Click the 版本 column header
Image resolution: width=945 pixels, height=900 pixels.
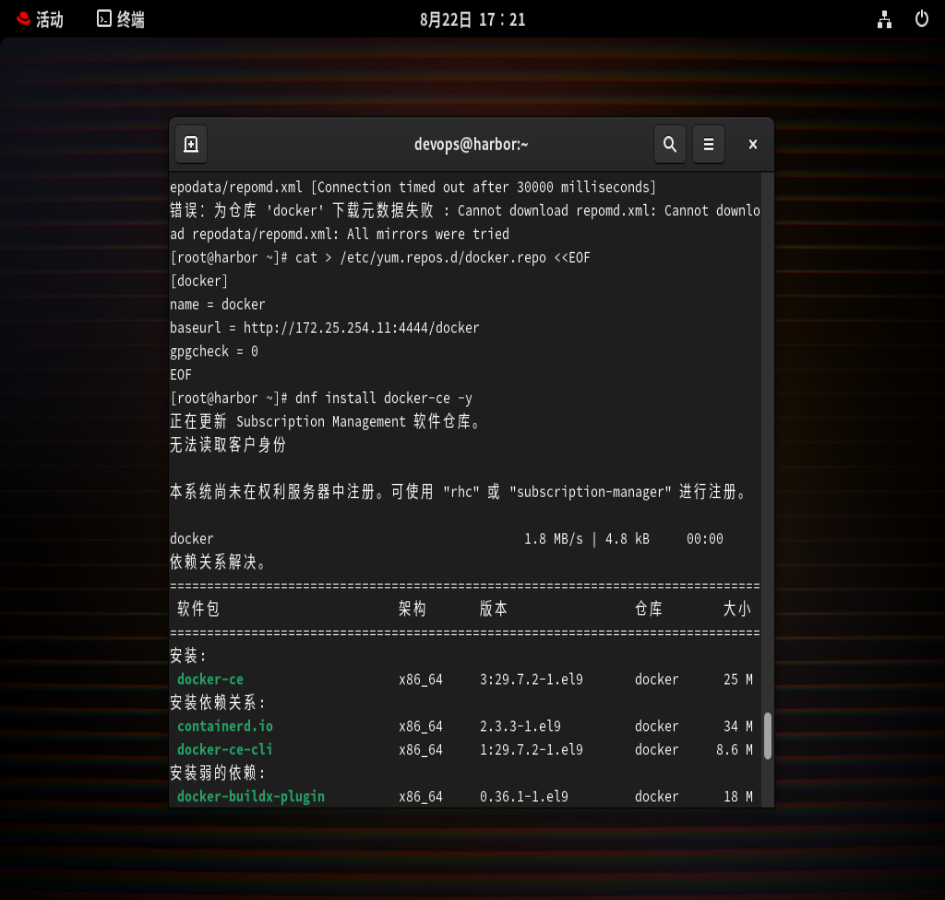click(x=494, y=609)
